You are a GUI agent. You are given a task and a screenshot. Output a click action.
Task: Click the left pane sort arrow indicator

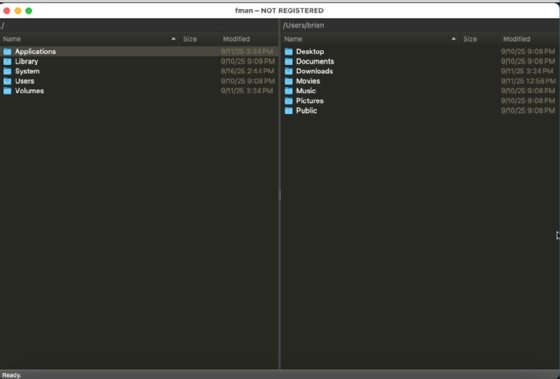(174, 39)
